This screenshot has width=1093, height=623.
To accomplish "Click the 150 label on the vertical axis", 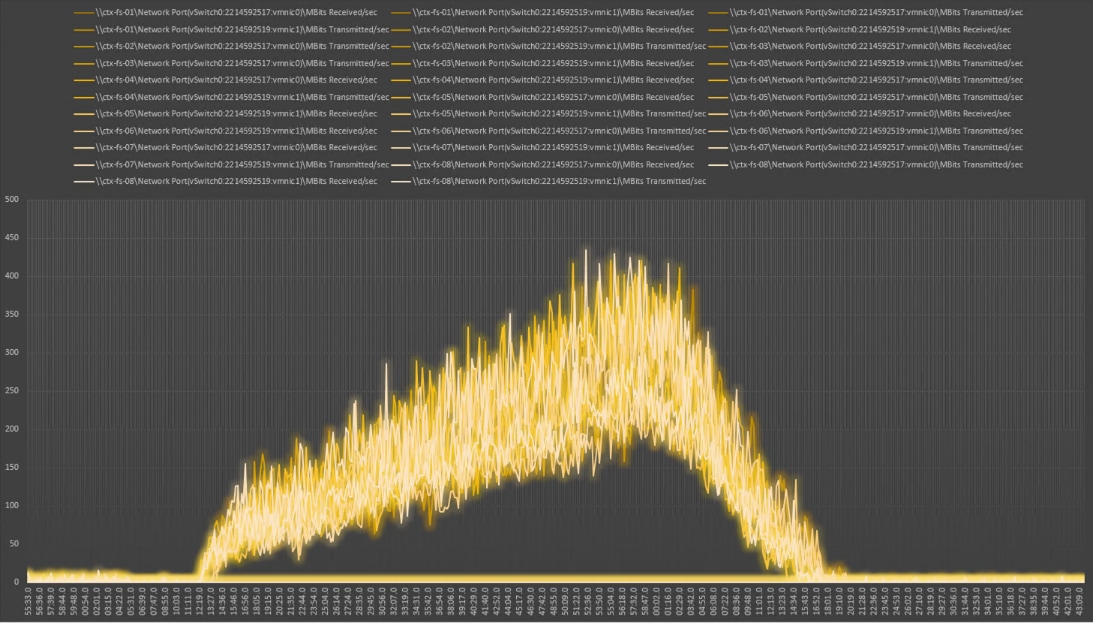I will [x=12, y=468].
